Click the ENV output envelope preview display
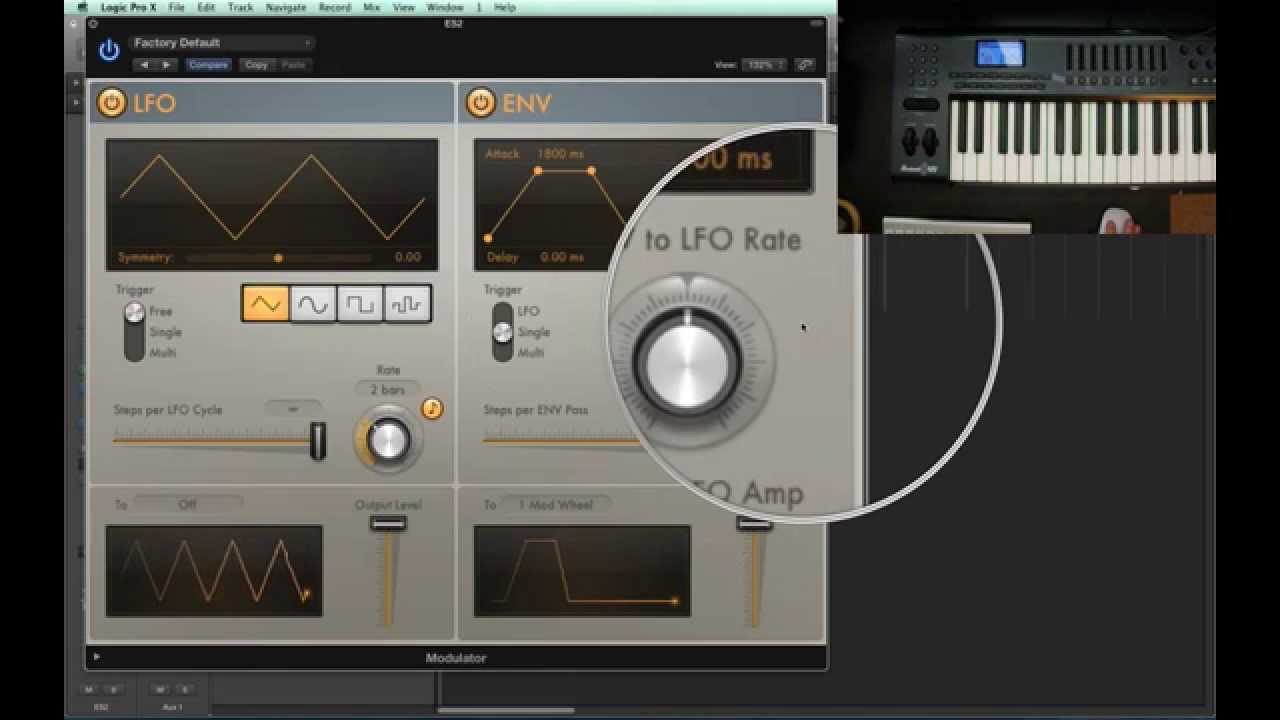Screen dimensions: 1280x720 coord(582,570)
